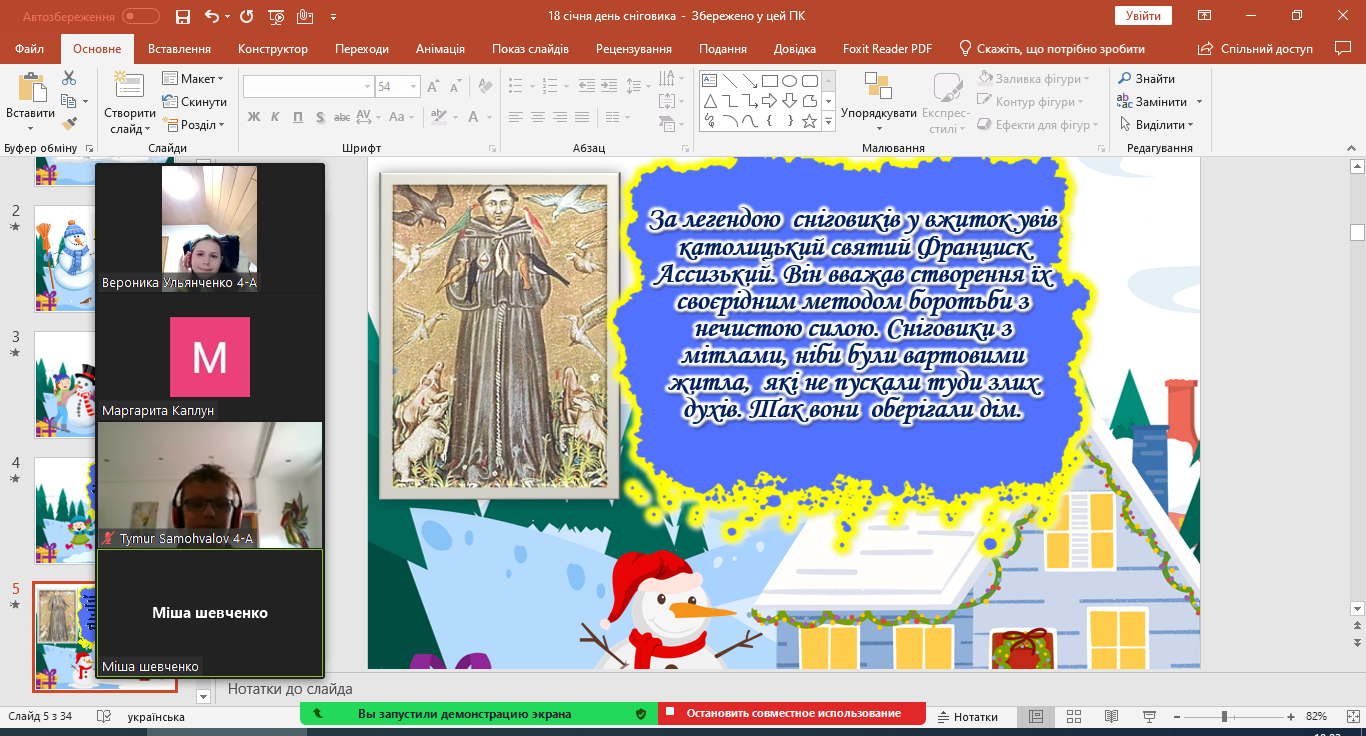Undo the last action
This screenshot has width=1366, height=736.
pos(211,16)
